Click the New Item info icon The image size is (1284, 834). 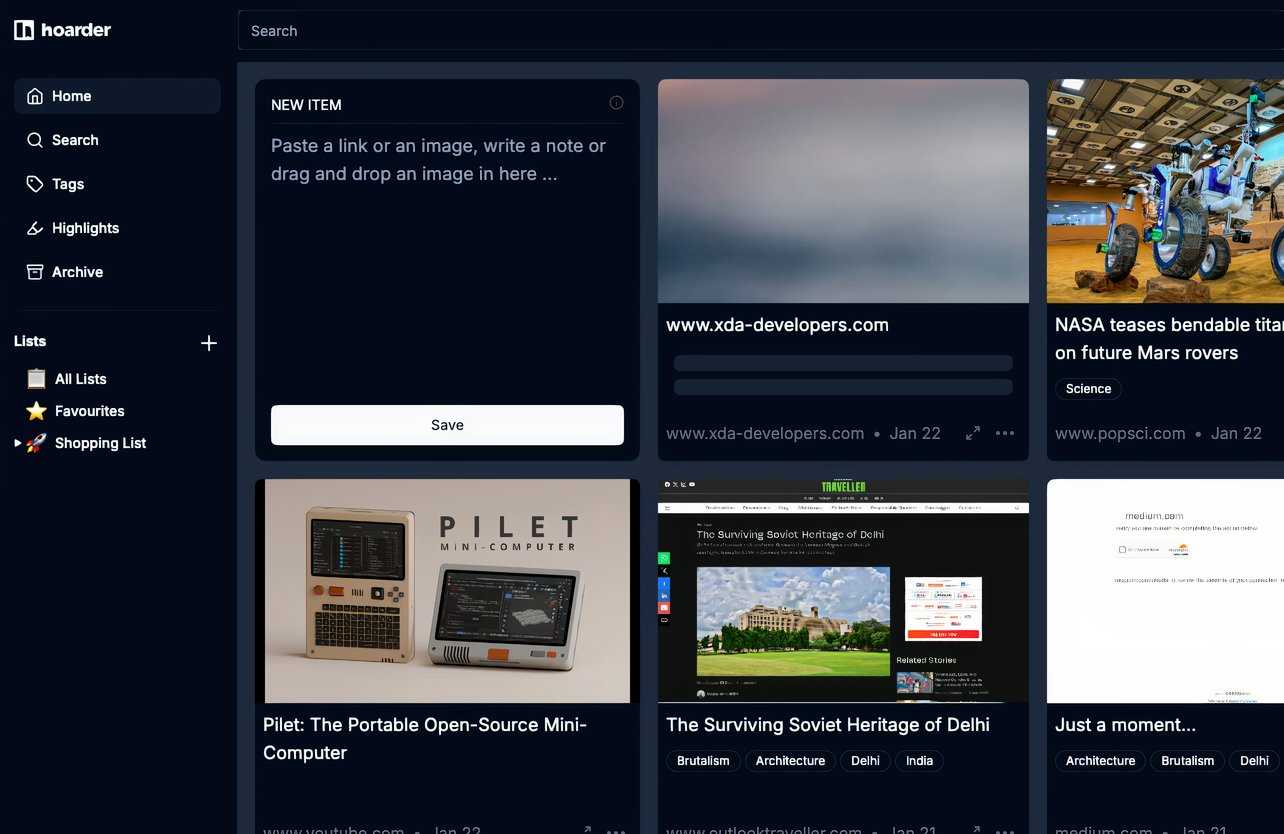coord(616,103)
